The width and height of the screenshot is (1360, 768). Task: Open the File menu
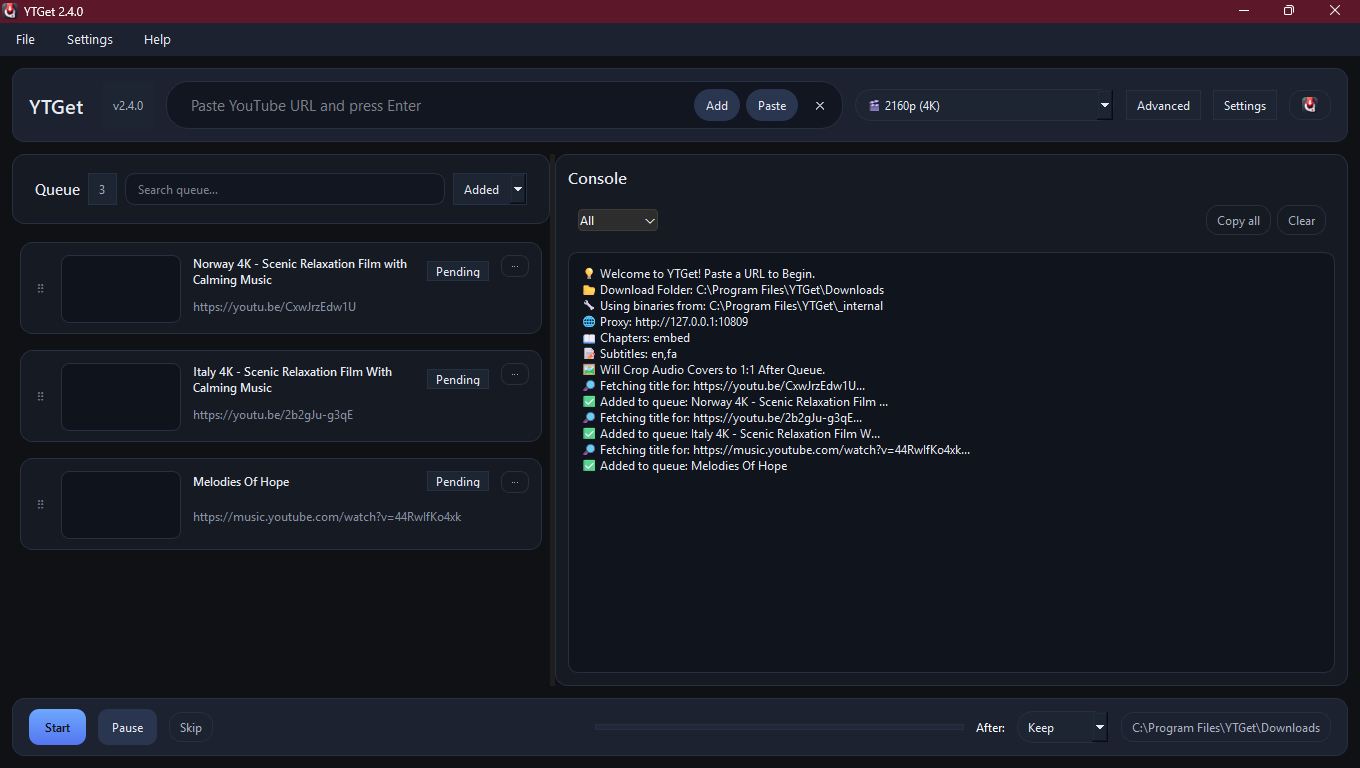tap(25, 39)
